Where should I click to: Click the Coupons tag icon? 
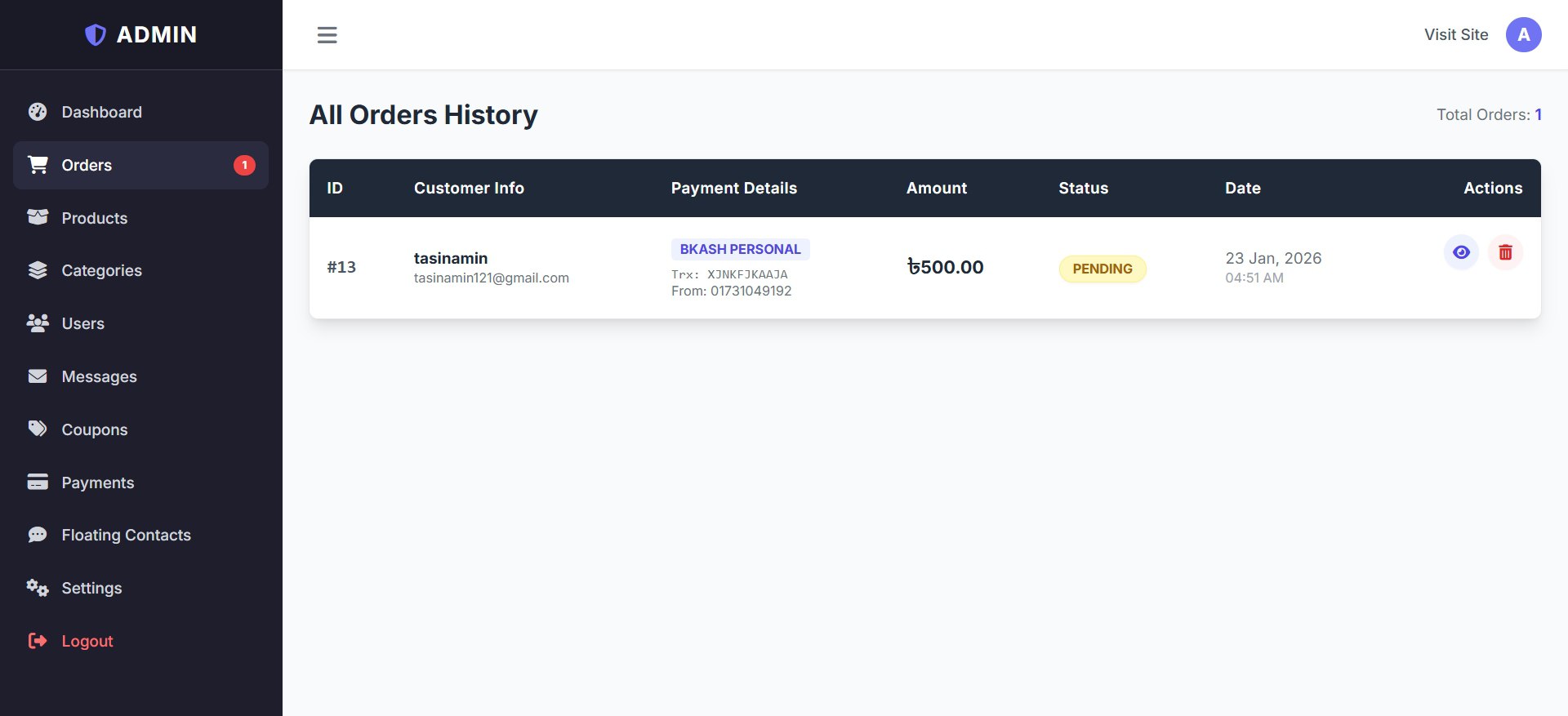(38, 429)
